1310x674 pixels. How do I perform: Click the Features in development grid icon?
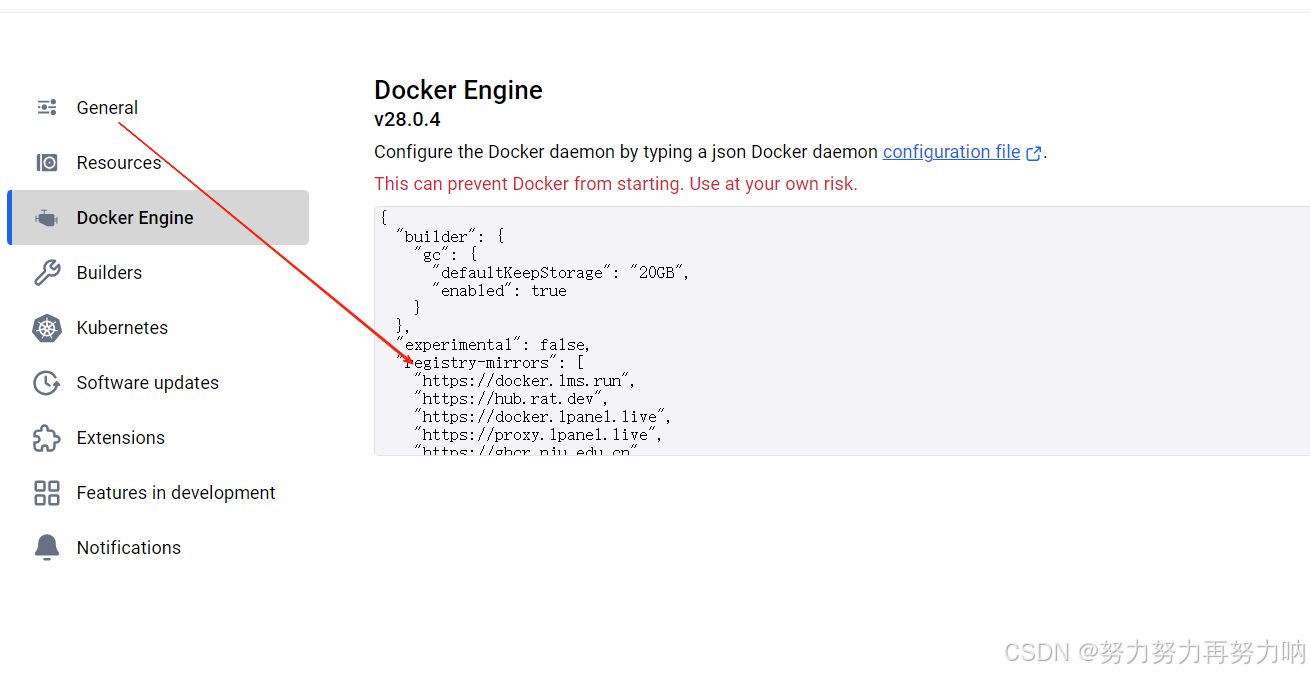47,492
